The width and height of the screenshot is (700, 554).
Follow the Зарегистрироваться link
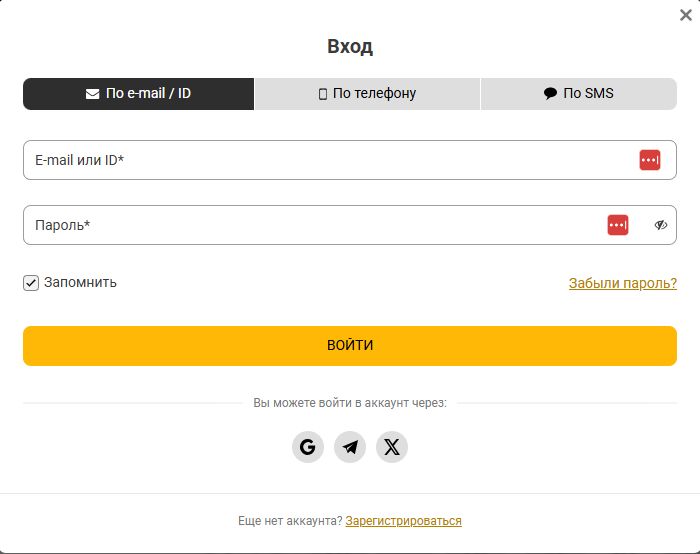(403, 521)
